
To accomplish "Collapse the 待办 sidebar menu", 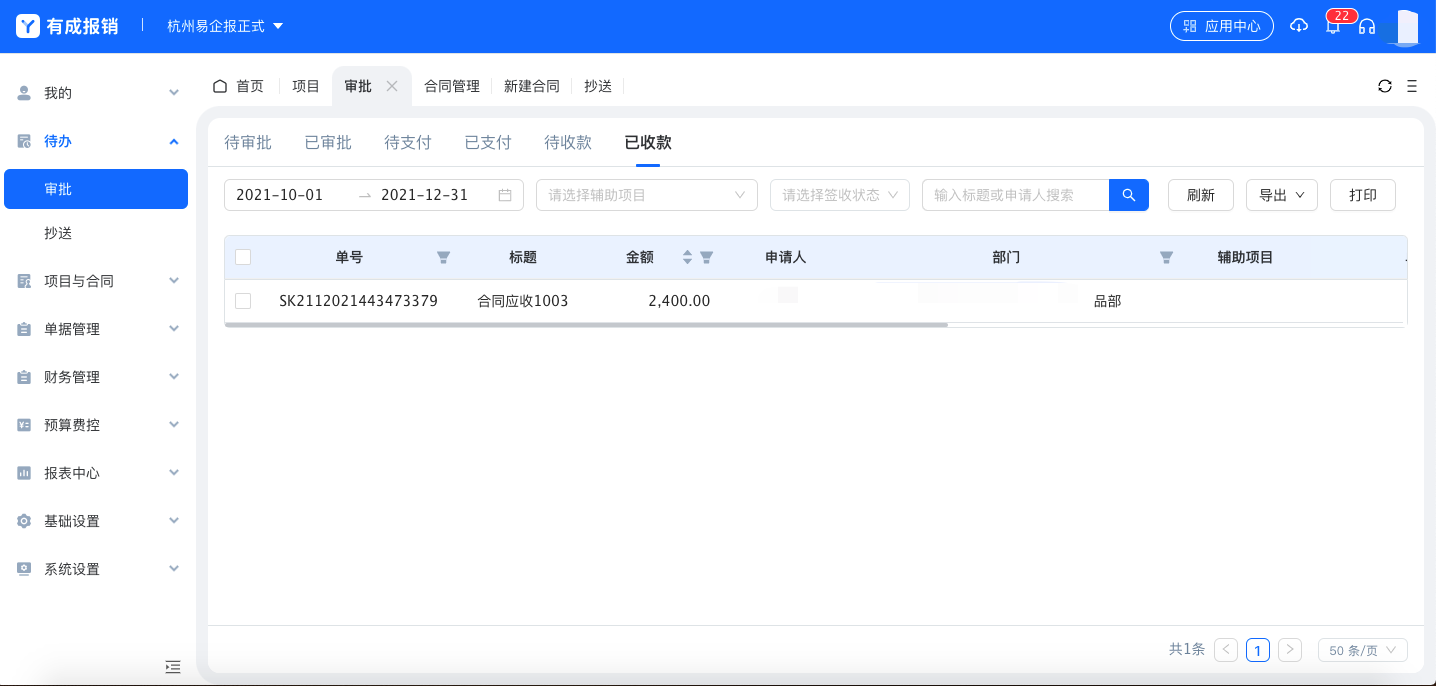I will 174,141.
